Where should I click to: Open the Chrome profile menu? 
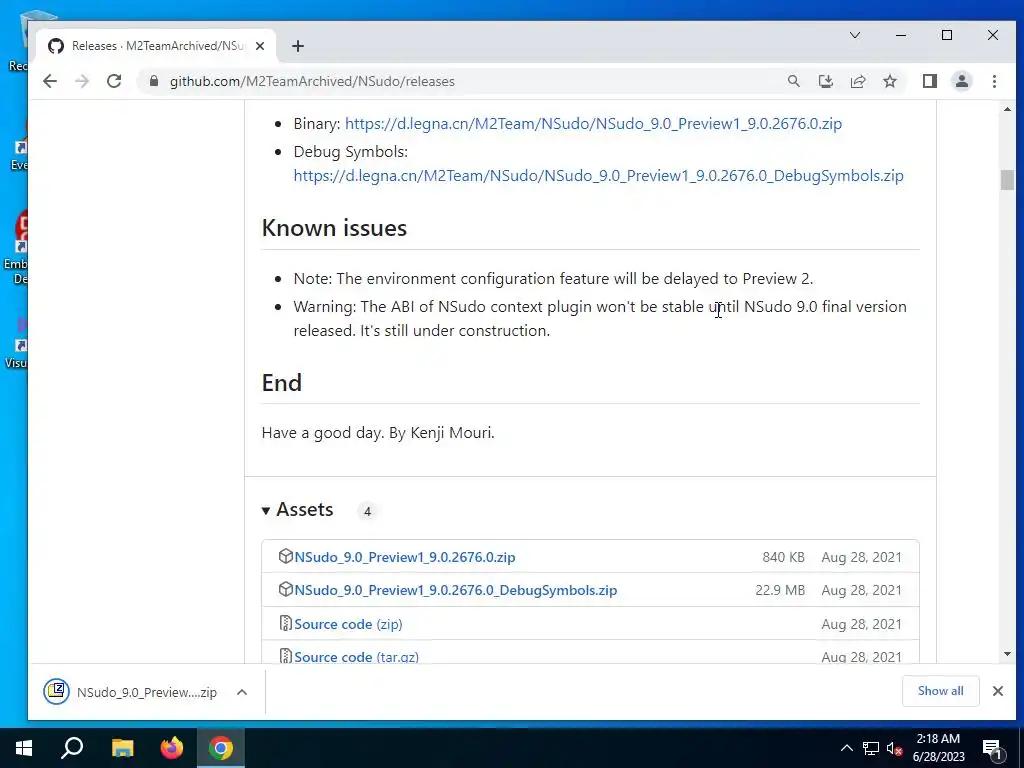coord(961,81)
